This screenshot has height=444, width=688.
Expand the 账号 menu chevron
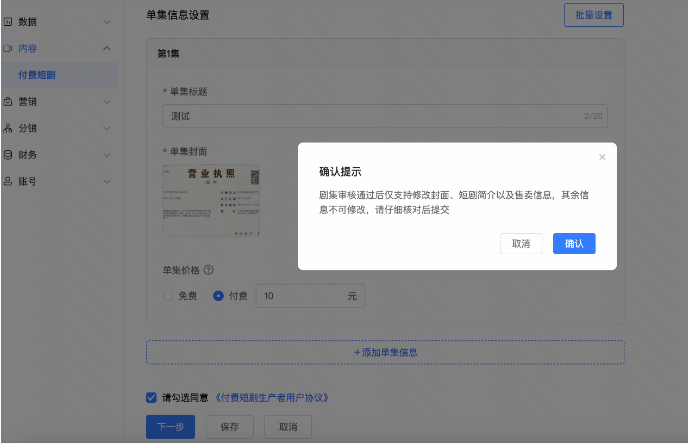coord(107,181)
